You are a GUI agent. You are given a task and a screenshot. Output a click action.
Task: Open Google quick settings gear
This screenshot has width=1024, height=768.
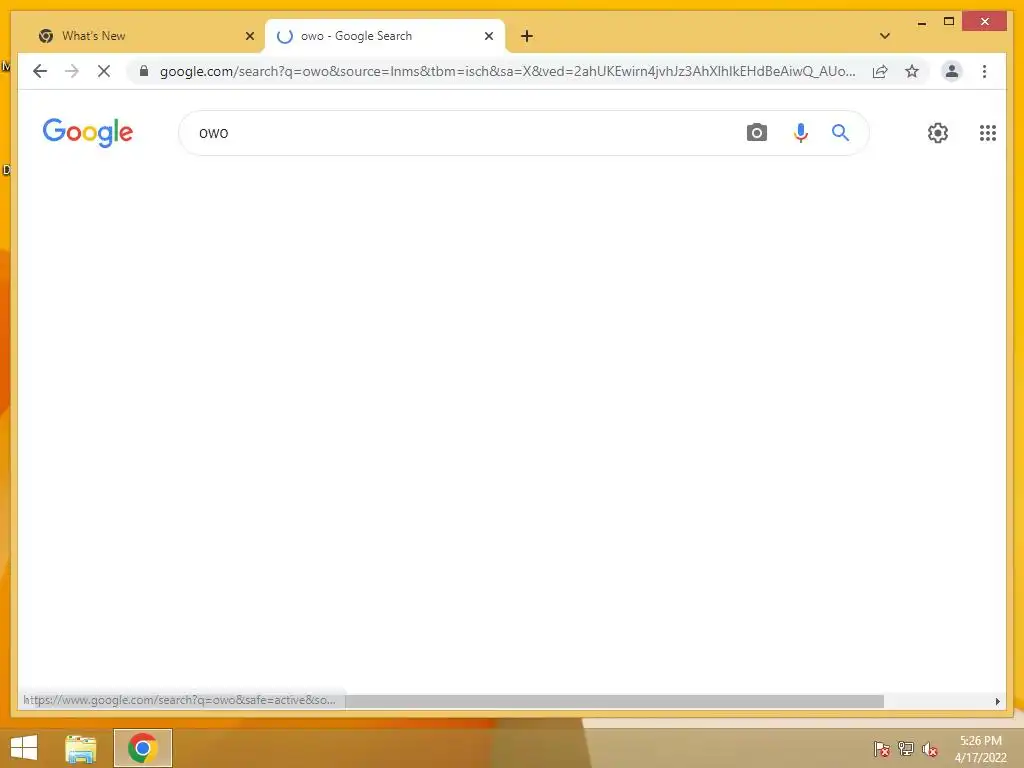[x=938, y=133]
